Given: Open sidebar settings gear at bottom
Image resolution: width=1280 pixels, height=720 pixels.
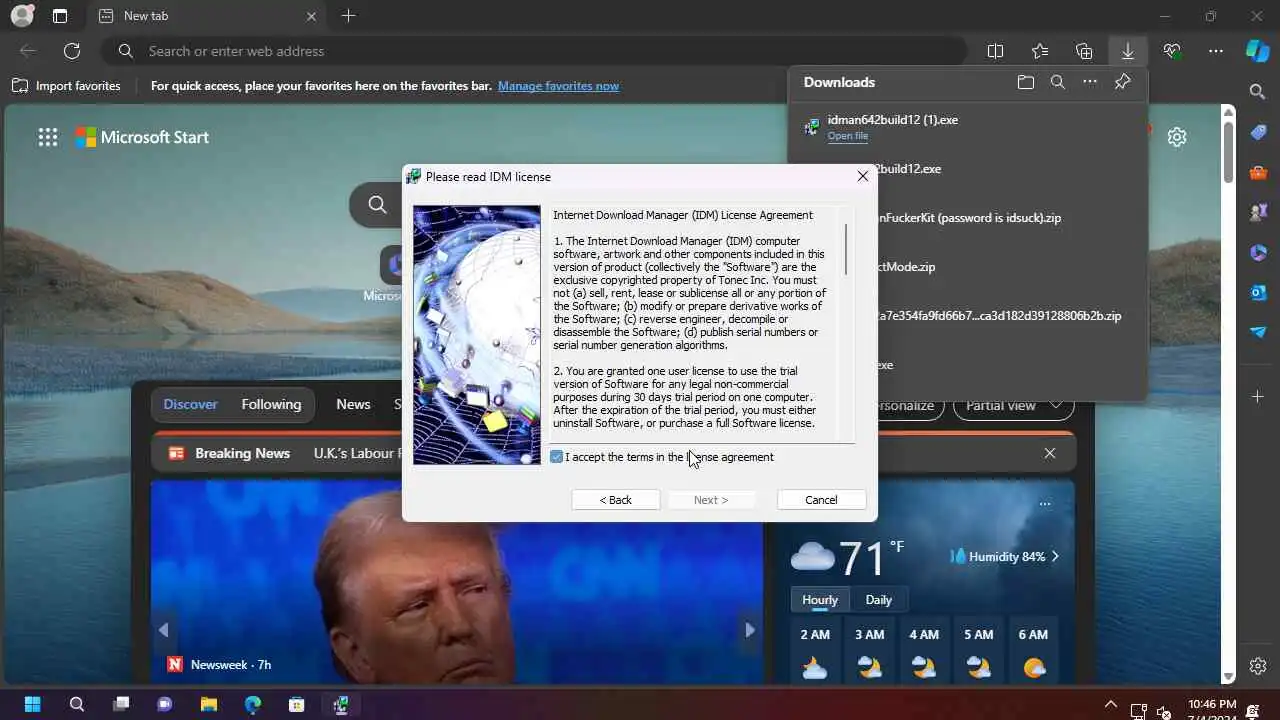Looking at the screenshot, I should [1258, 666].
